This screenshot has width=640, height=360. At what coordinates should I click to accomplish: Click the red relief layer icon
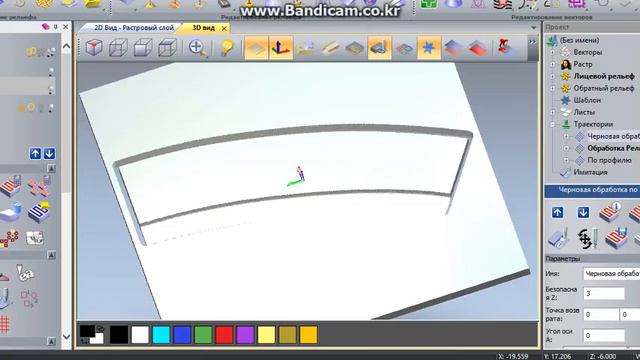click(478, 48)
